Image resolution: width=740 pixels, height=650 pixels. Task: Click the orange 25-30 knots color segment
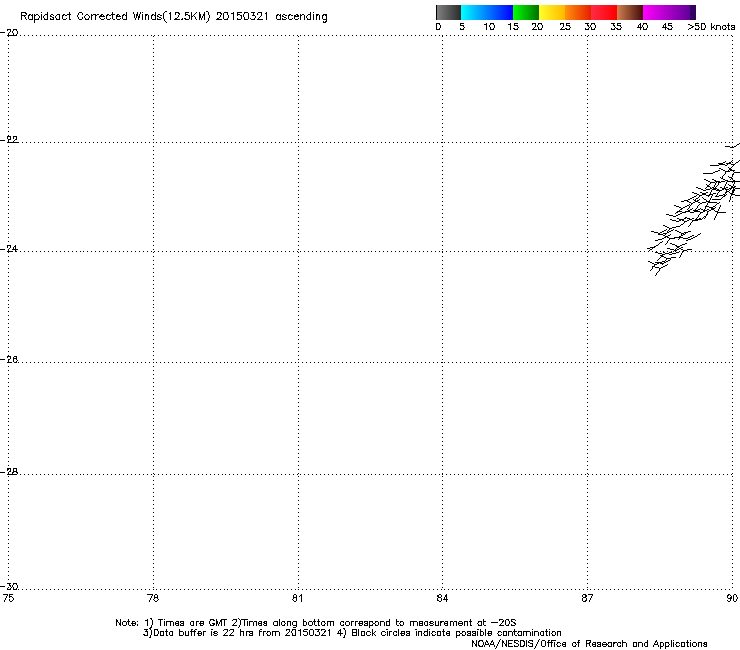coord(578,12)
